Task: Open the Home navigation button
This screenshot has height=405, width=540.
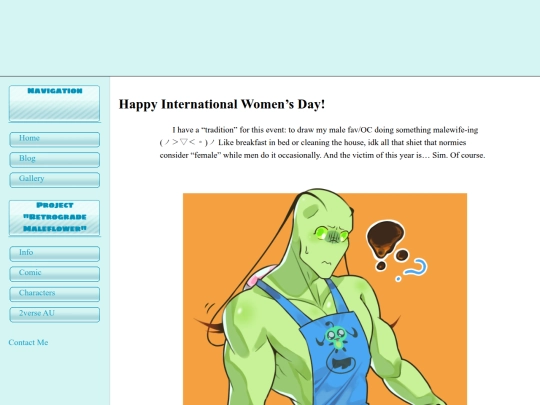Action: (x=54, y=139)
